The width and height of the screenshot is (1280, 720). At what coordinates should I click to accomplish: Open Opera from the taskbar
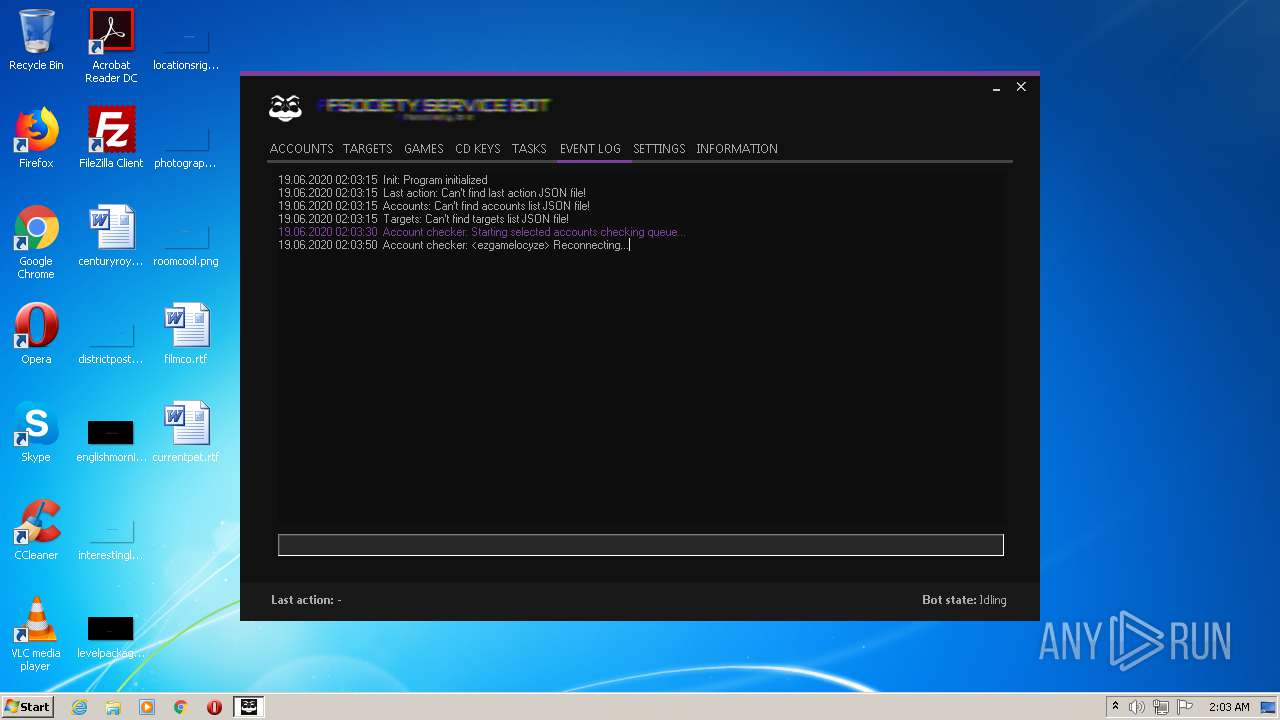(214, 707)
